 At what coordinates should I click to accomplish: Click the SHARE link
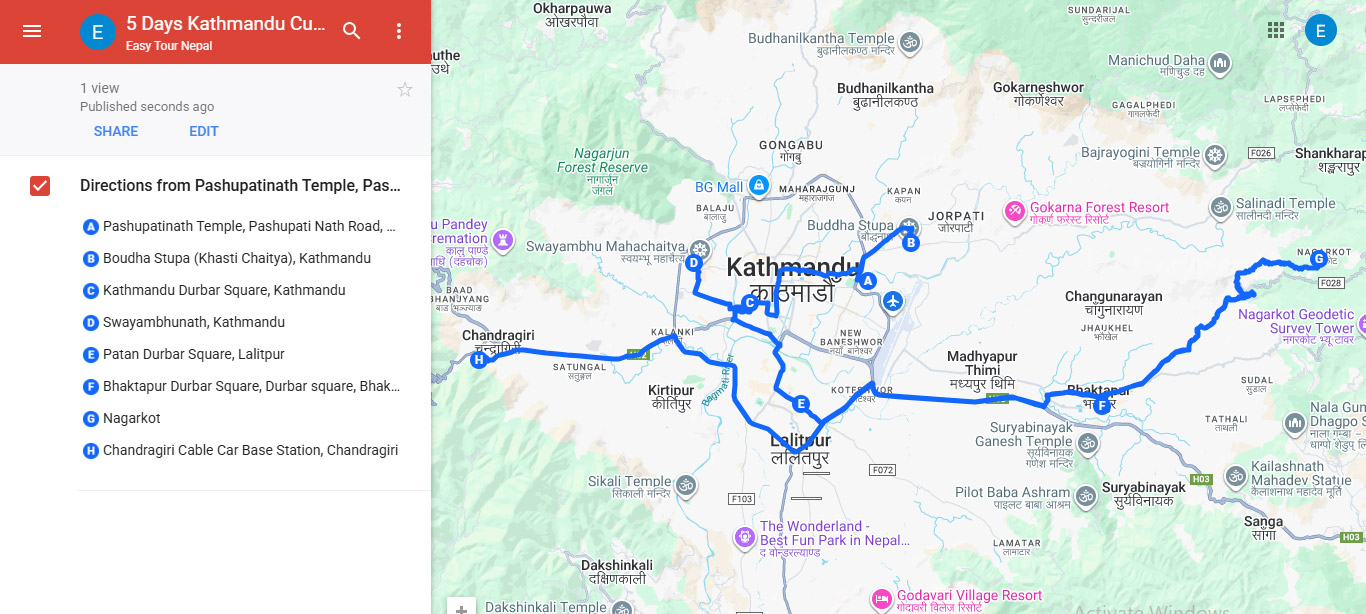(116, 131)
